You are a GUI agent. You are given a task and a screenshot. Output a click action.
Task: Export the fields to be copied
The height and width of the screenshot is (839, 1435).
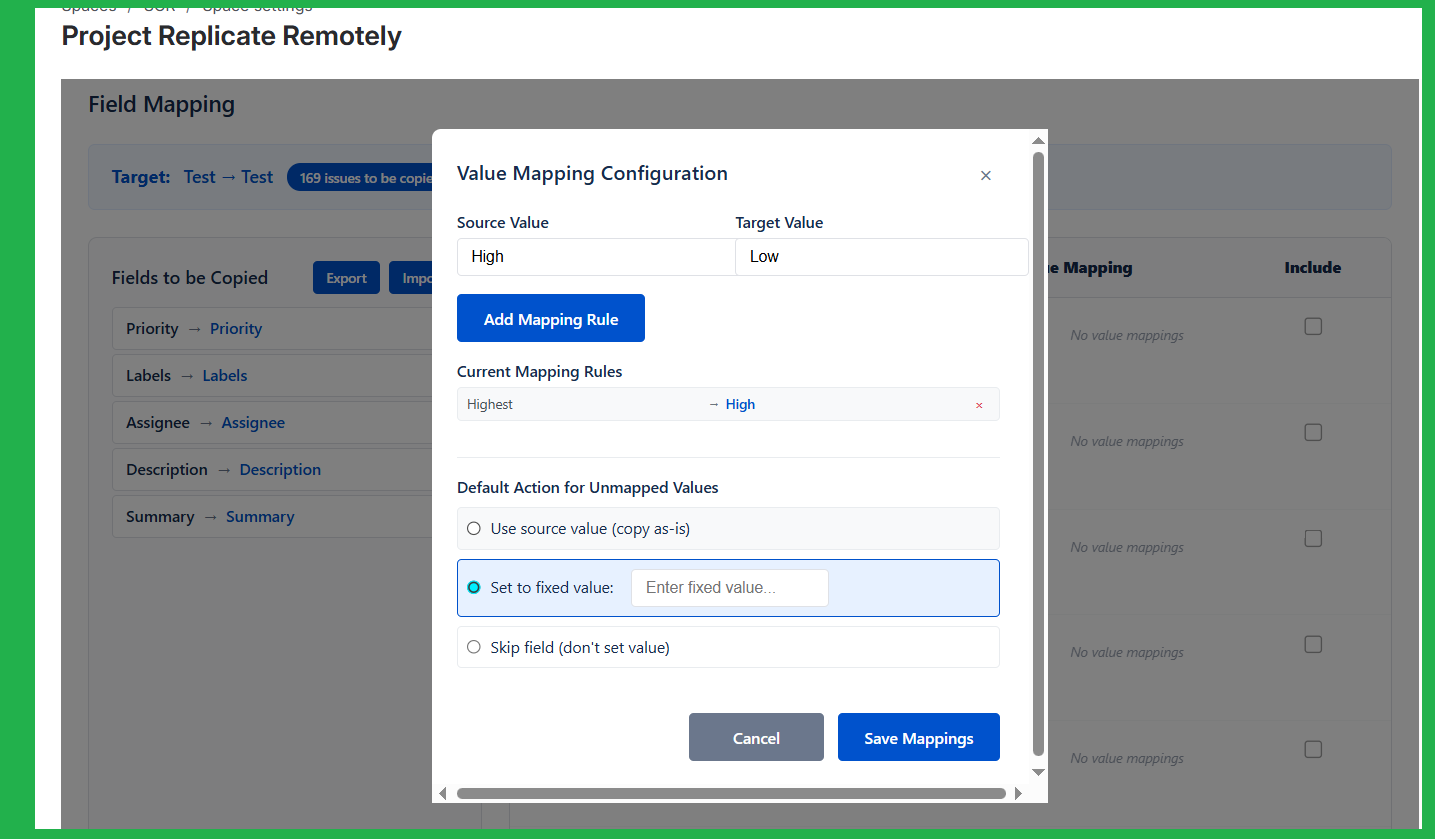coord(346,278)
